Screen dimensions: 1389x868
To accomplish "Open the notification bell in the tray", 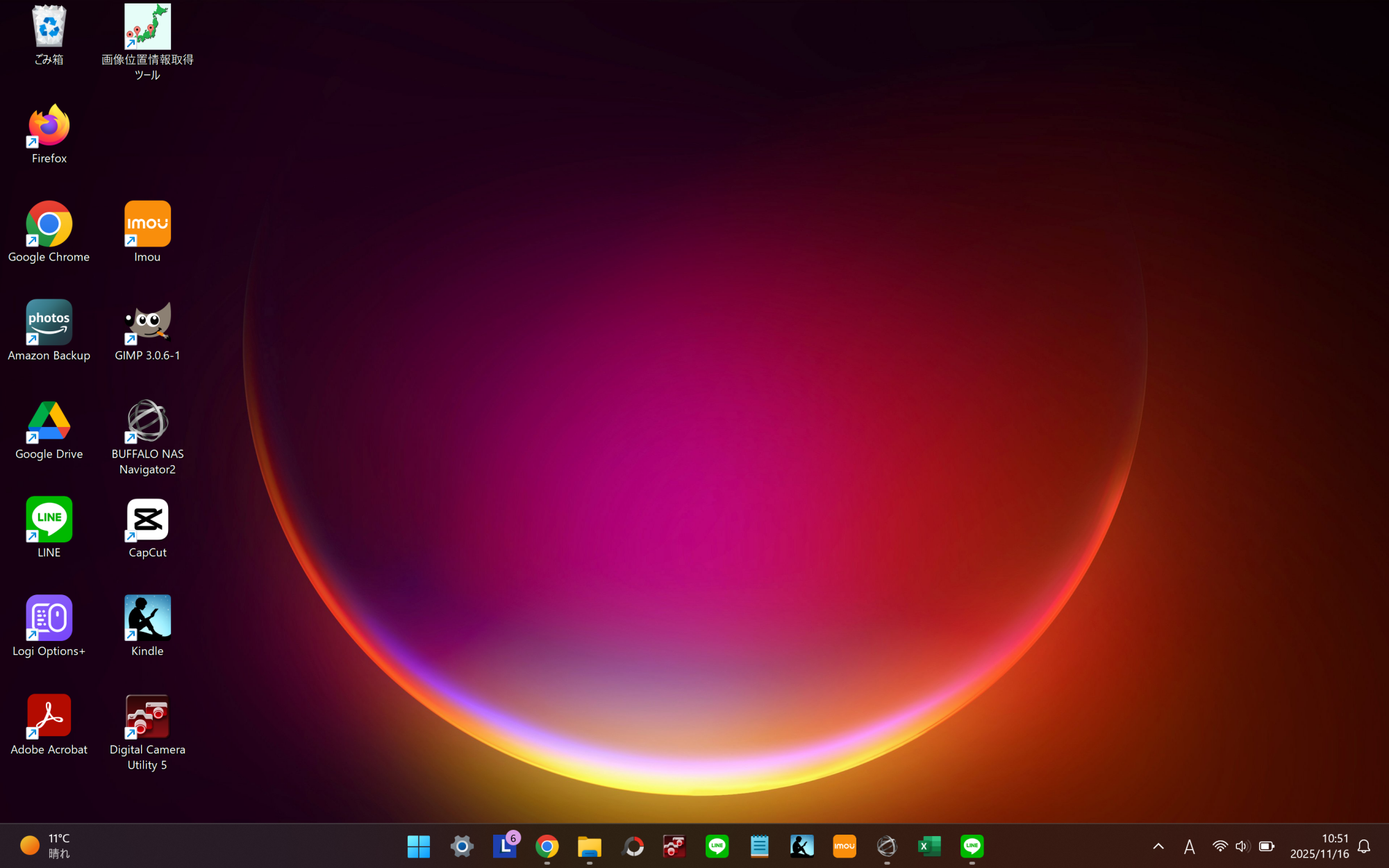I will click(1364, 846).
